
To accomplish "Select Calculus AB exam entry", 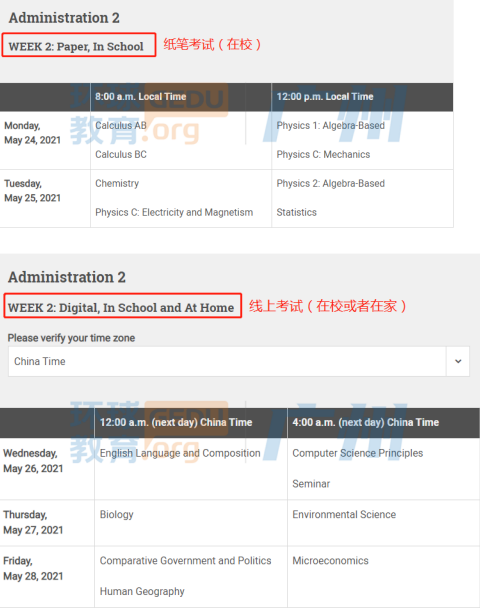I will (x=121, y=125).
